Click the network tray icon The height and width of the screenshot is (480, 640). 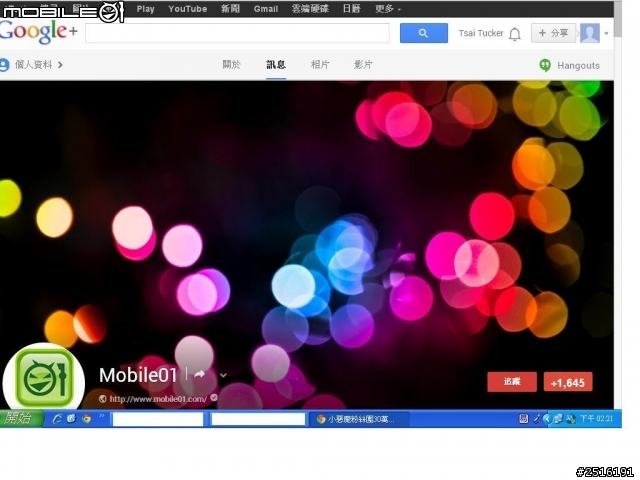558,419
